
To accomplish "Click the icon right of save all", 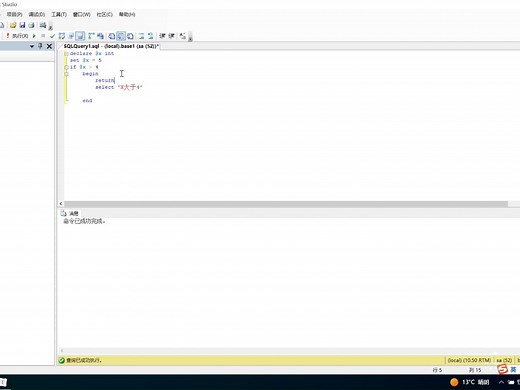I will coord(43,25).
